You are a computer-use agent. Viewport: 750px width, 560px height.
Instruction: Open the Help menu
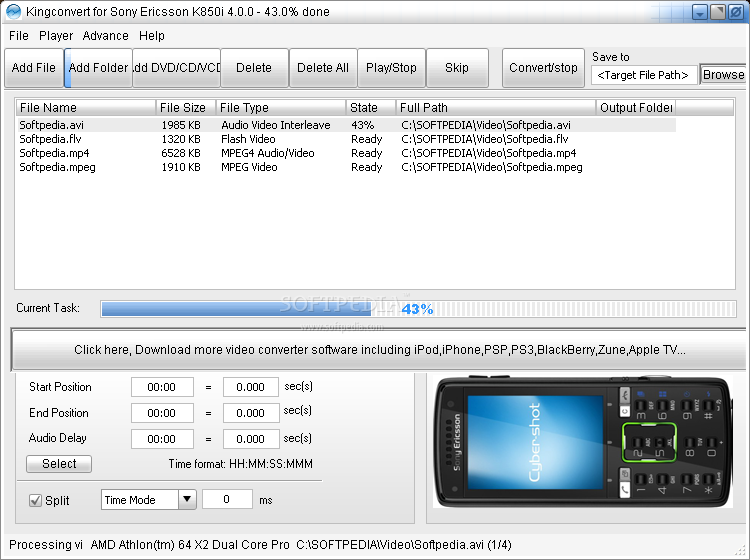pos(152,36)
